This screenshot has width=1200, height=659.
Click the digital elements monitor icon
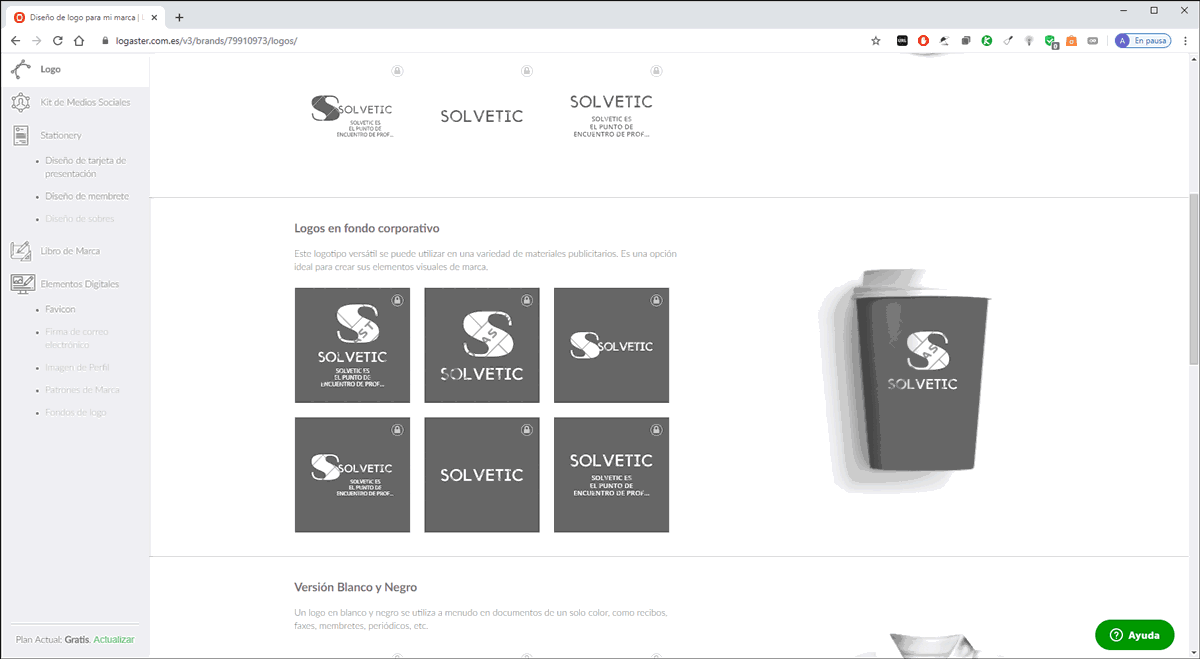click(22, 284)
